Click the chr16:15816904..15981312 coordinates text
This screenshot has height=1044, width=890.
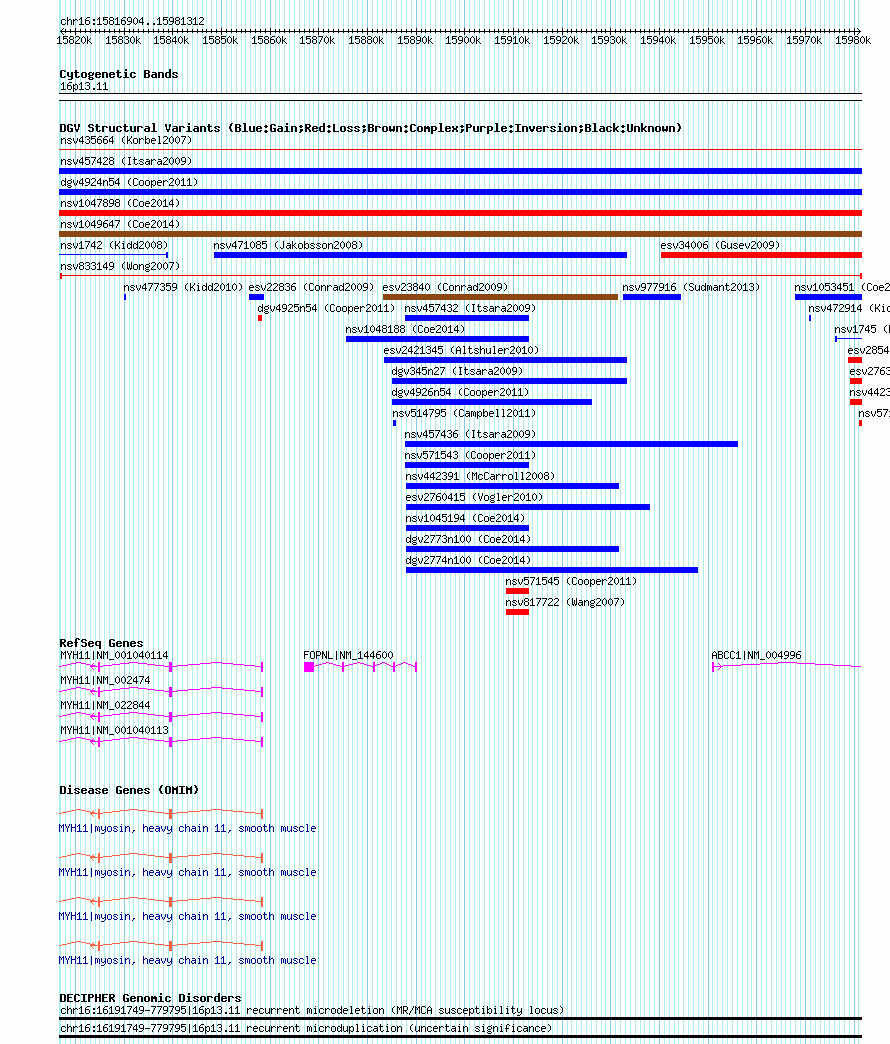(132, 21)
